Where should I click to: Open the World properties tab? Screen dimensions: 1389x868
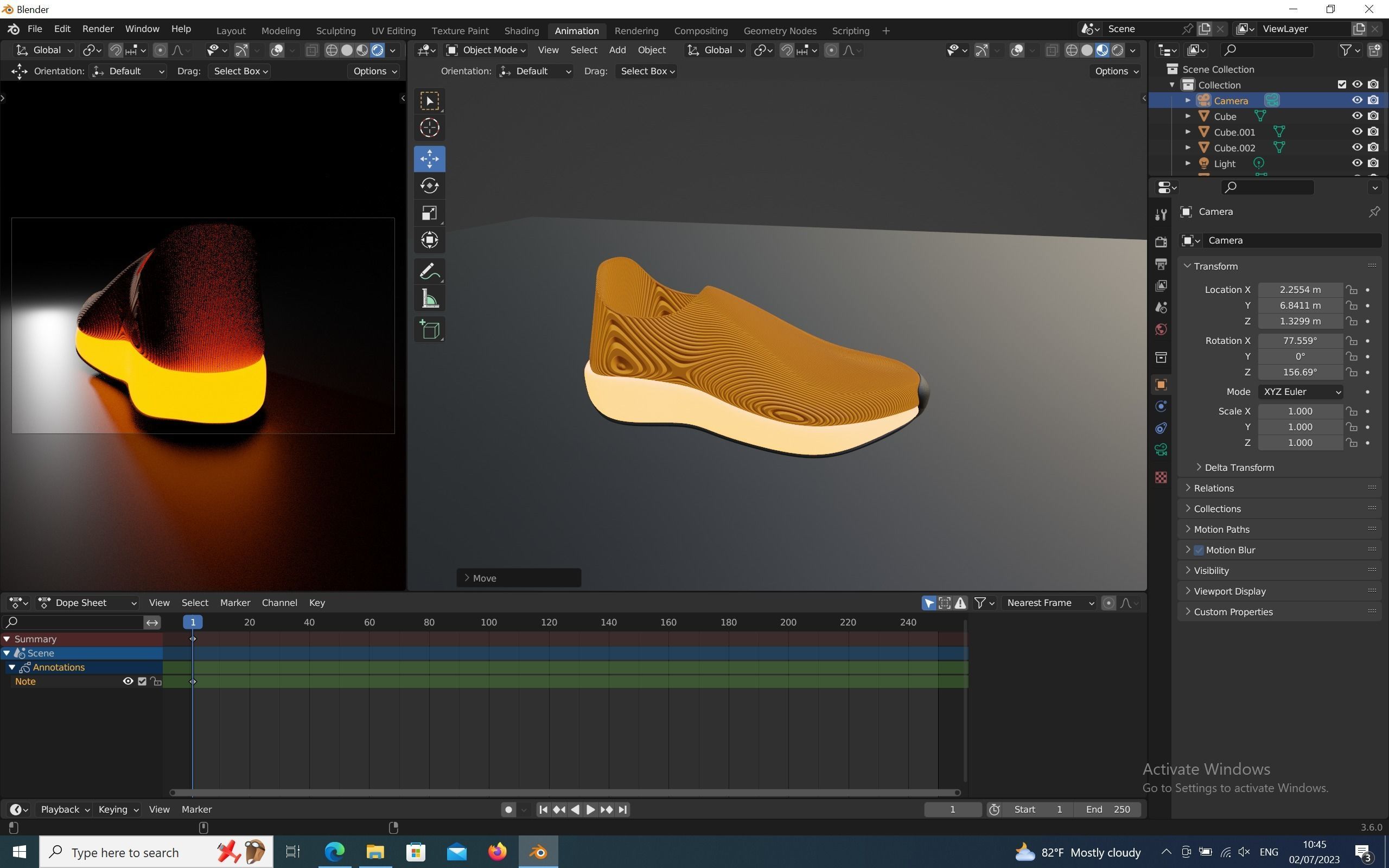[1161, 329]
